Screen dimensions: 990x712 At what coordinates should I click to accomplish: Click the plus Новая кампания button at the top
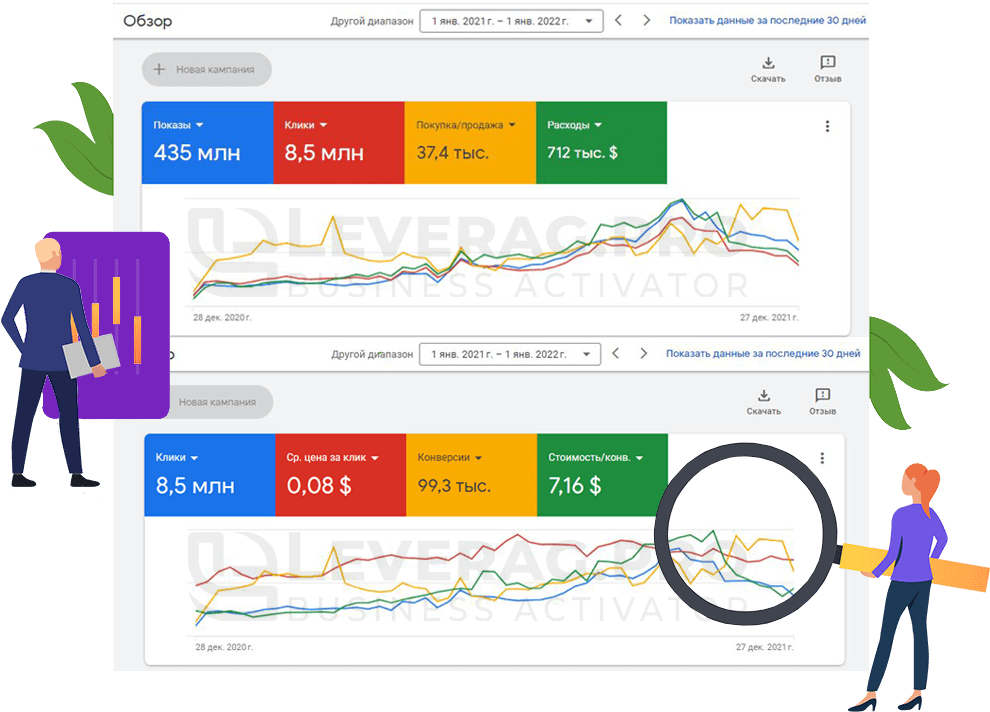click(x=206, y=69)
